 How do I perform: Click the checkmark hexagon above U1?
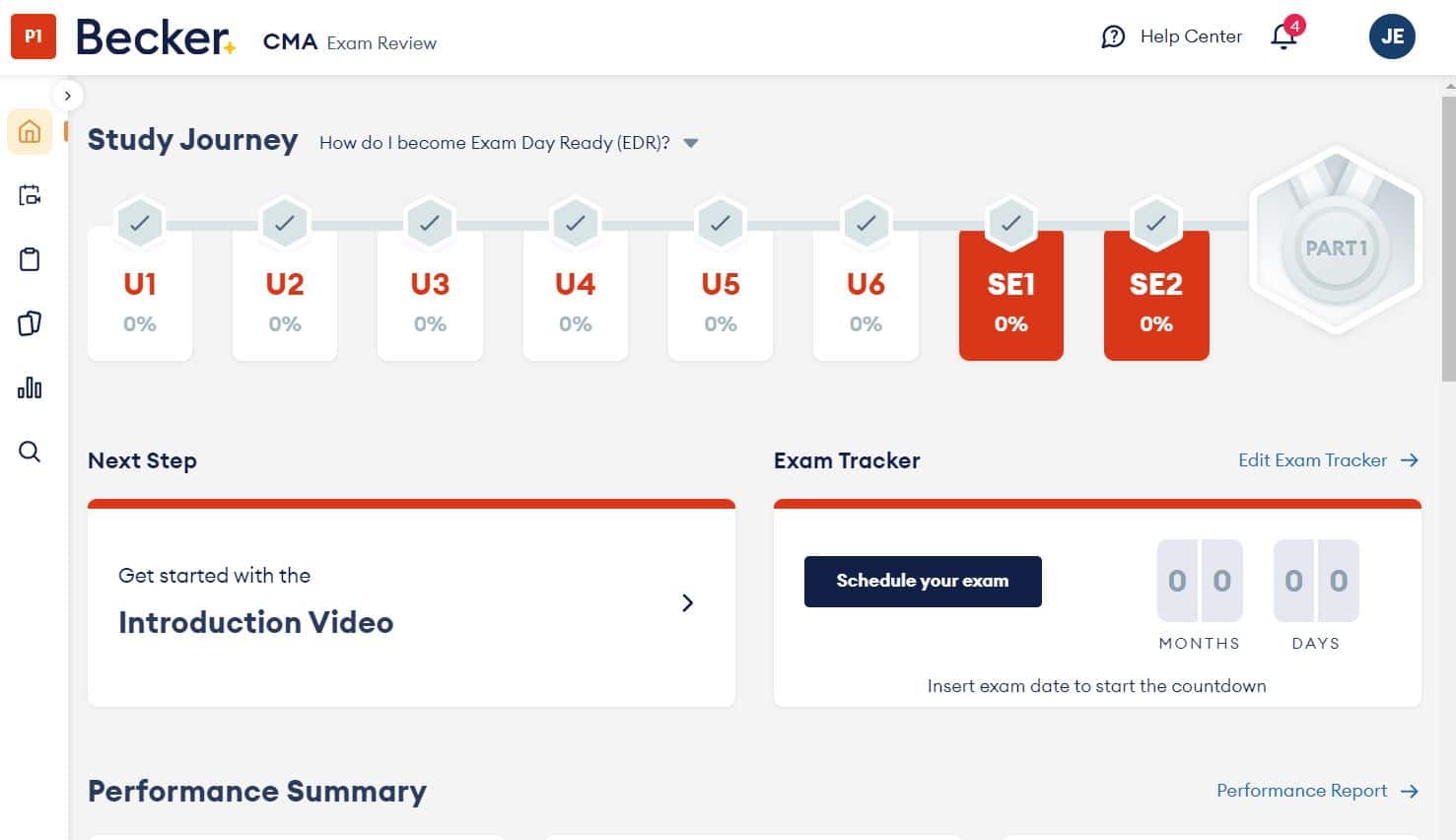coord(140,223)
